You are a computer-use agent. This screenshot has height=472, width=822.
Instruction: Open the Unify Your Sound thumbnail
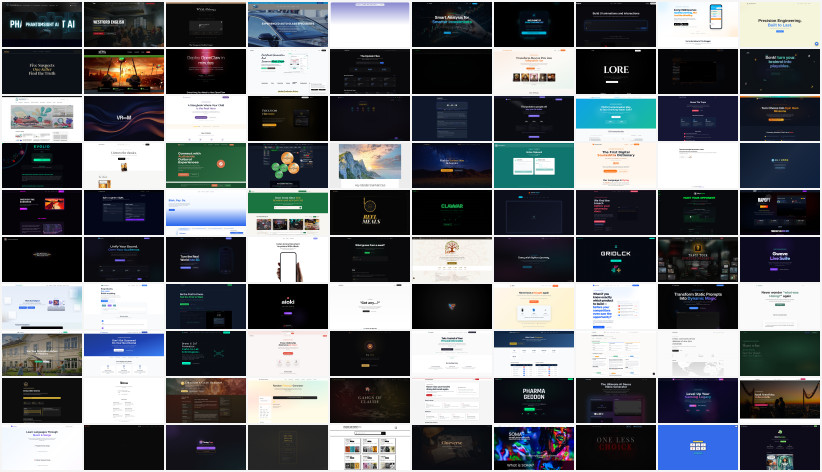124,260
